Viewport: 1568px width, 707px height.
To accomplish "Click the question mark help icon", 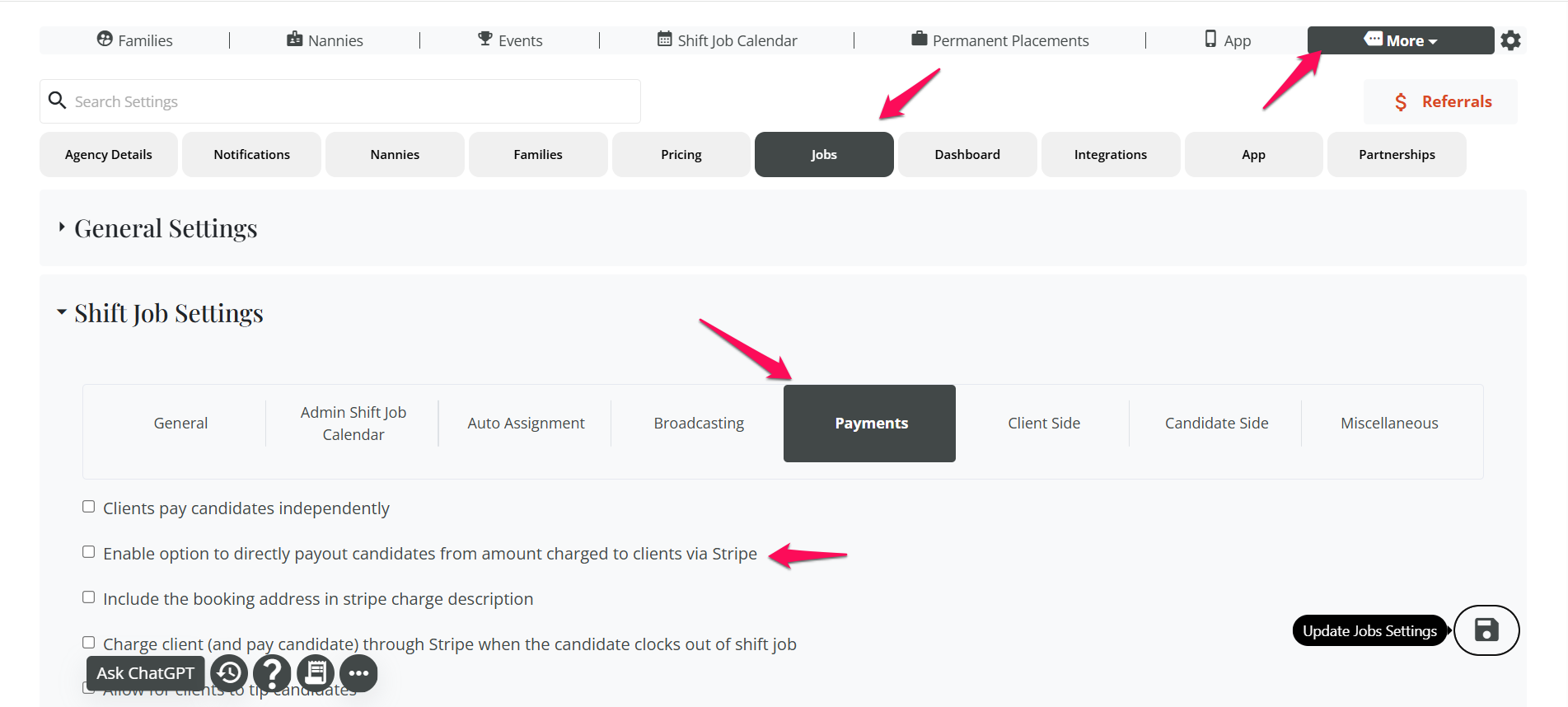I will click(x=272, y=673).
